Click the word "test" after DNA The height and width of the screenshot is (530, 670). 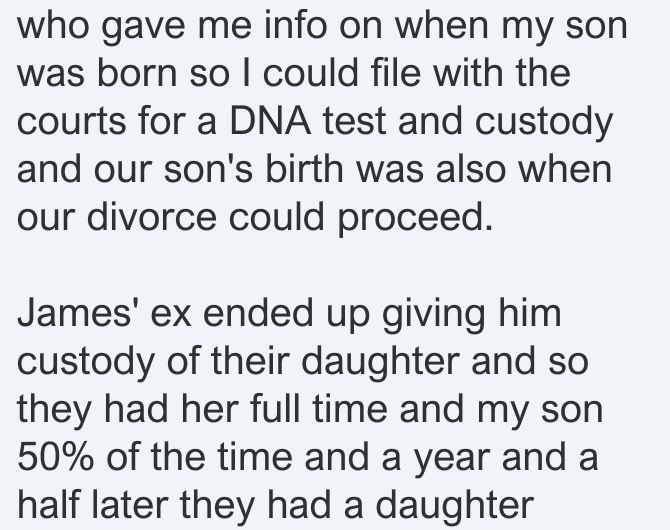coord(355,121)
